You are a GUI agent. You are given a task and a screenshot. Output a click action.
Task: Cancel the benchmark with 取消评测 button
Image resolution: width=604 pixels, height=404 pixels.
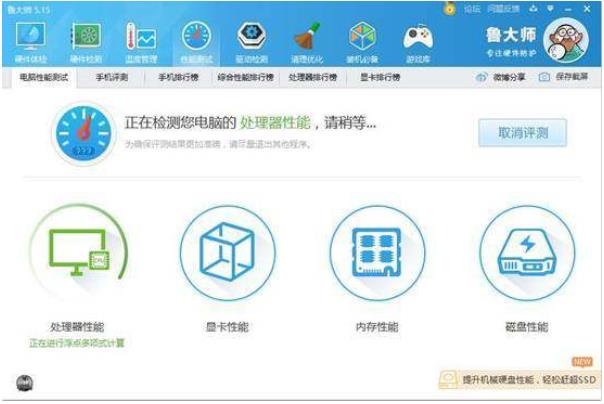[522, 133]
